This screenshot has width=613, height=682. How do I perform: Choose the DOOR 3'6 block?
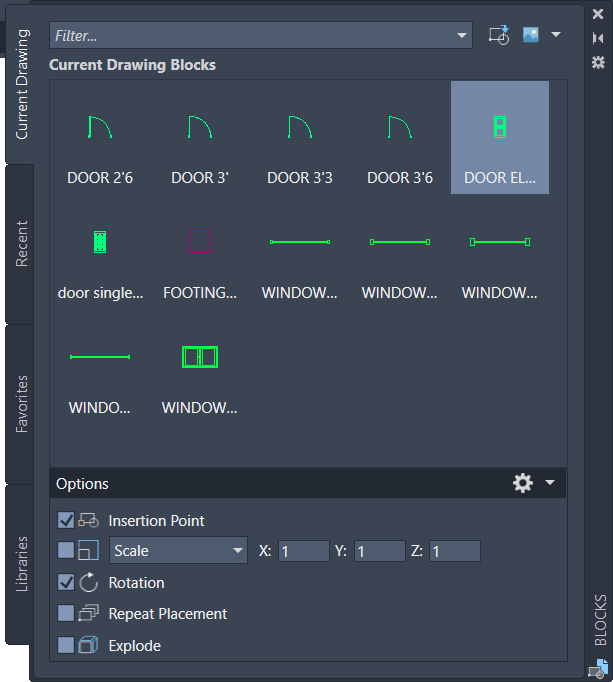click(400, 137)
